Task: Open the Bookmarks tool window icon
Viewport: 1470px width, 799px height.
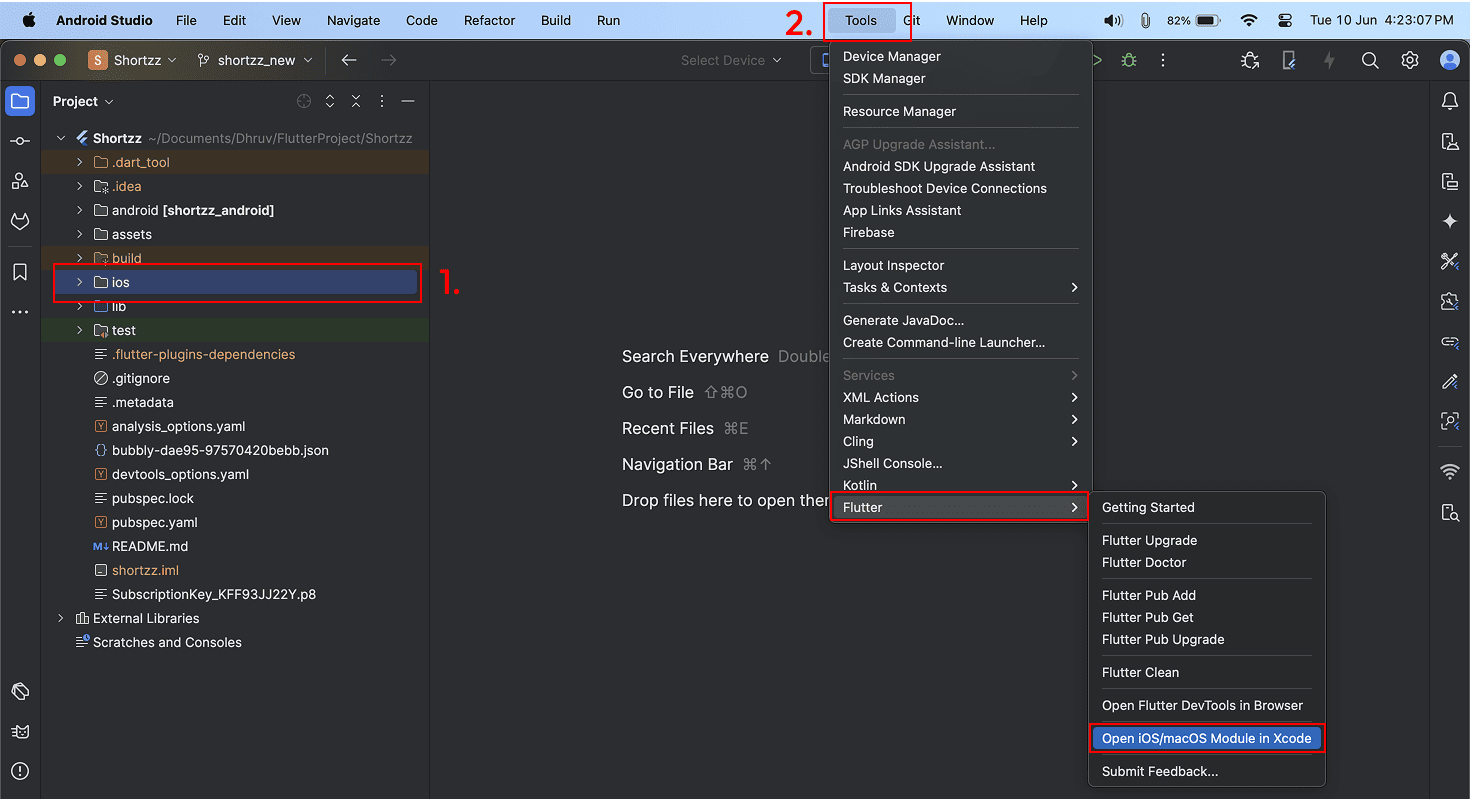Action: (19, 272)
